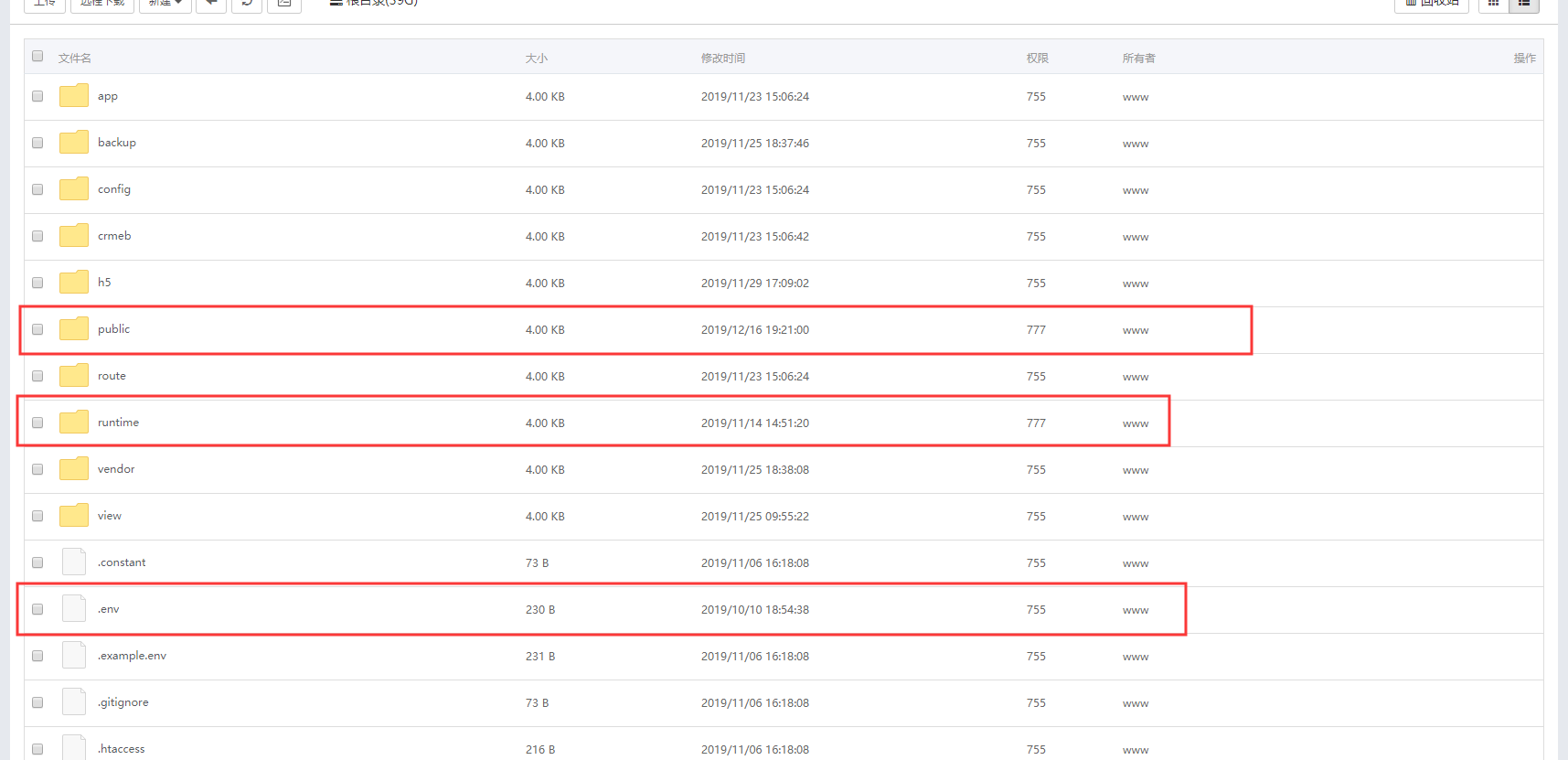Click the crmeb folder icon
The height and width of the screenshot is (760, 1568).
click(x=74, y=236)
